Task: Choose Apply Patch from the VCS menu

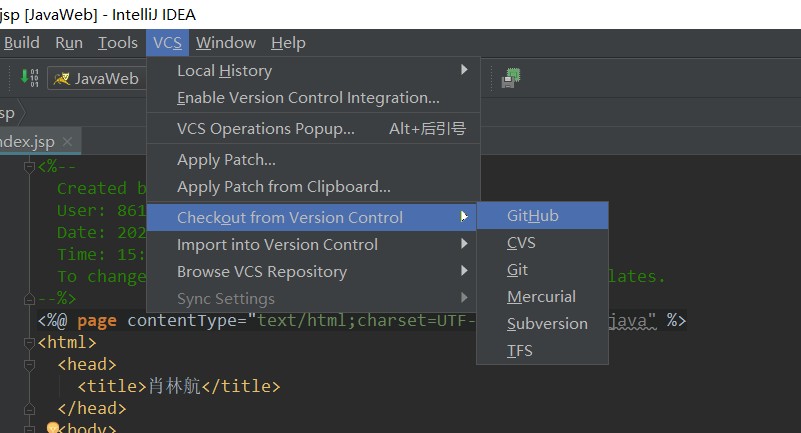Action: (227, 160)
